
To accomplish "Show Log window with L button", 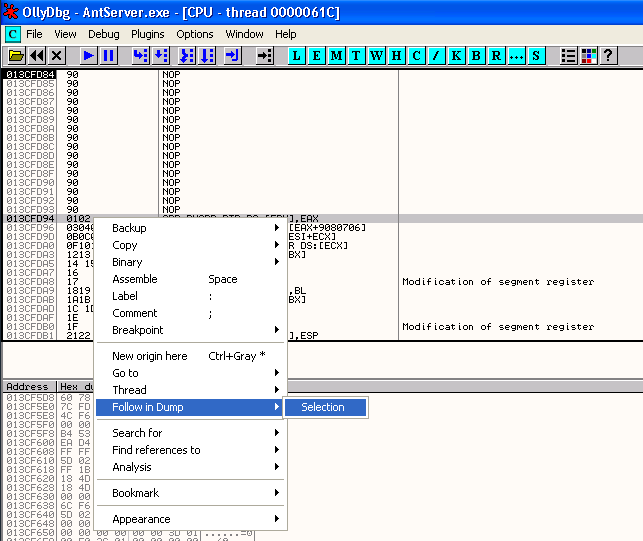I will pos(296,56).
